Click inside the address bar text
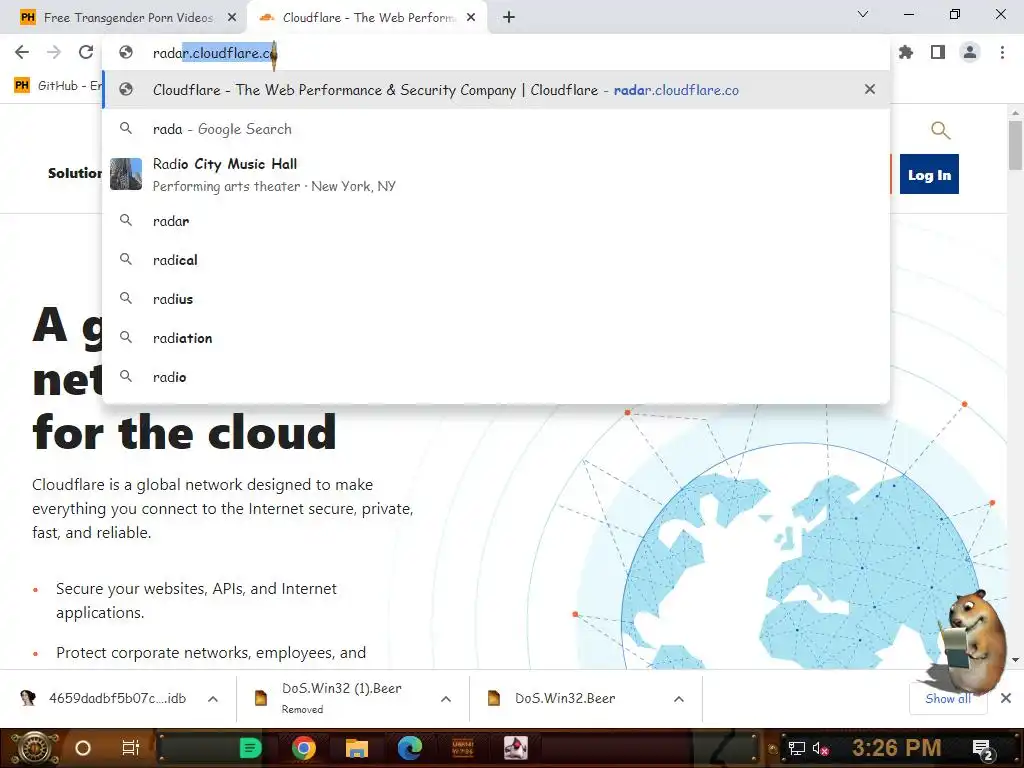Image resolution: width=1024 pixels, height=768 pixels. click(215, 53)
